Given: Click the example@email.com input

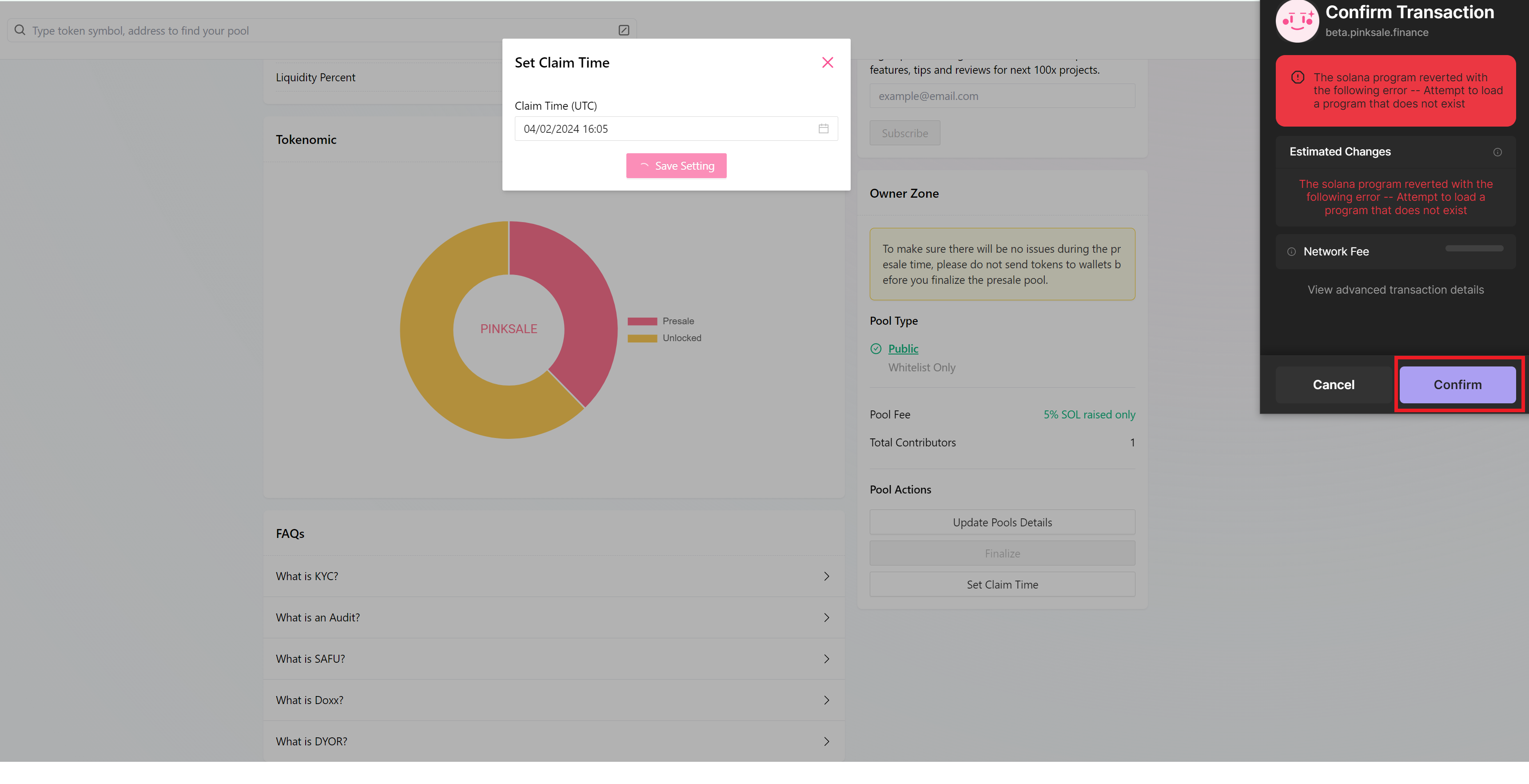Looking at the screenshot, I should [x=1002, y=96].
